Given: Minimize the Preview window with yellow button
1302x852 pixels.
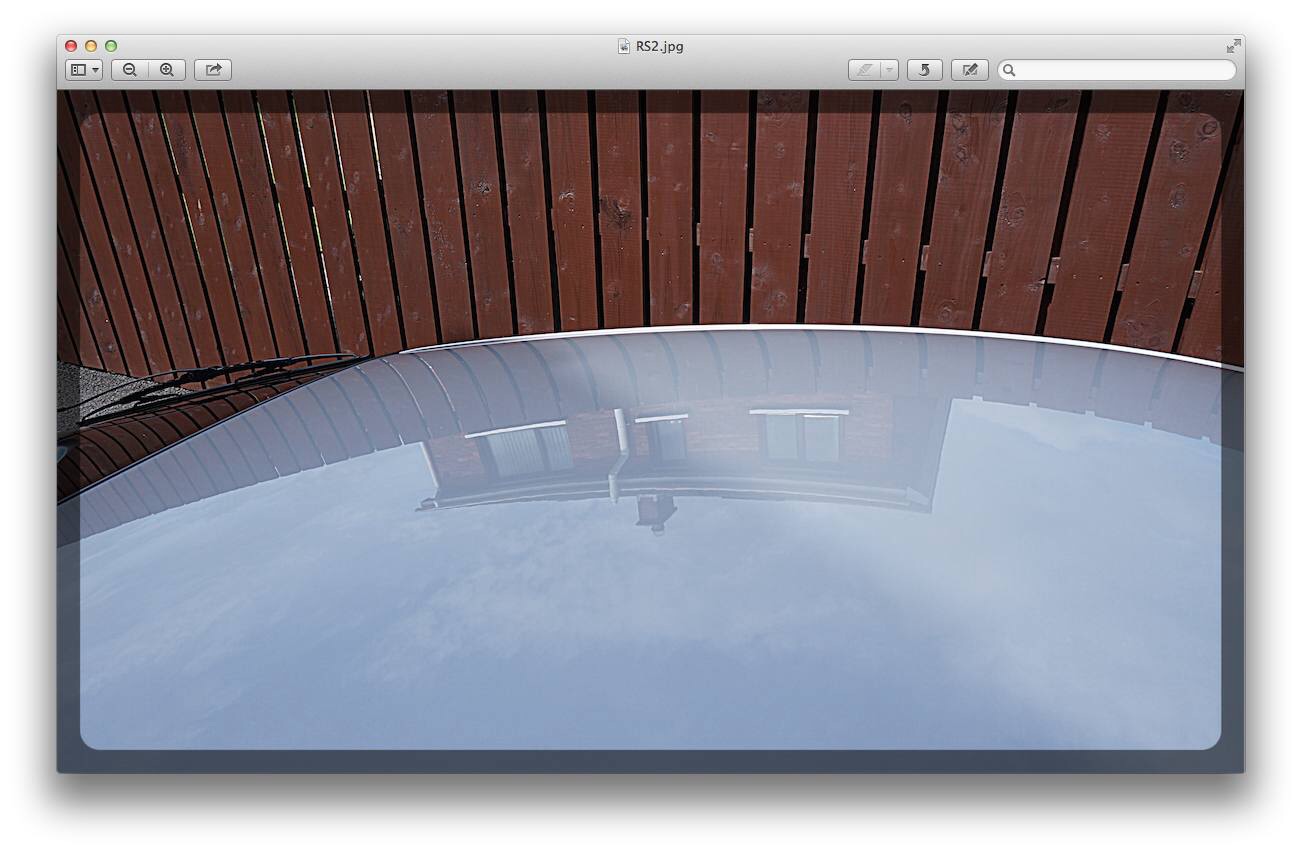Looking at the screenshot, I should pos(91,46).
